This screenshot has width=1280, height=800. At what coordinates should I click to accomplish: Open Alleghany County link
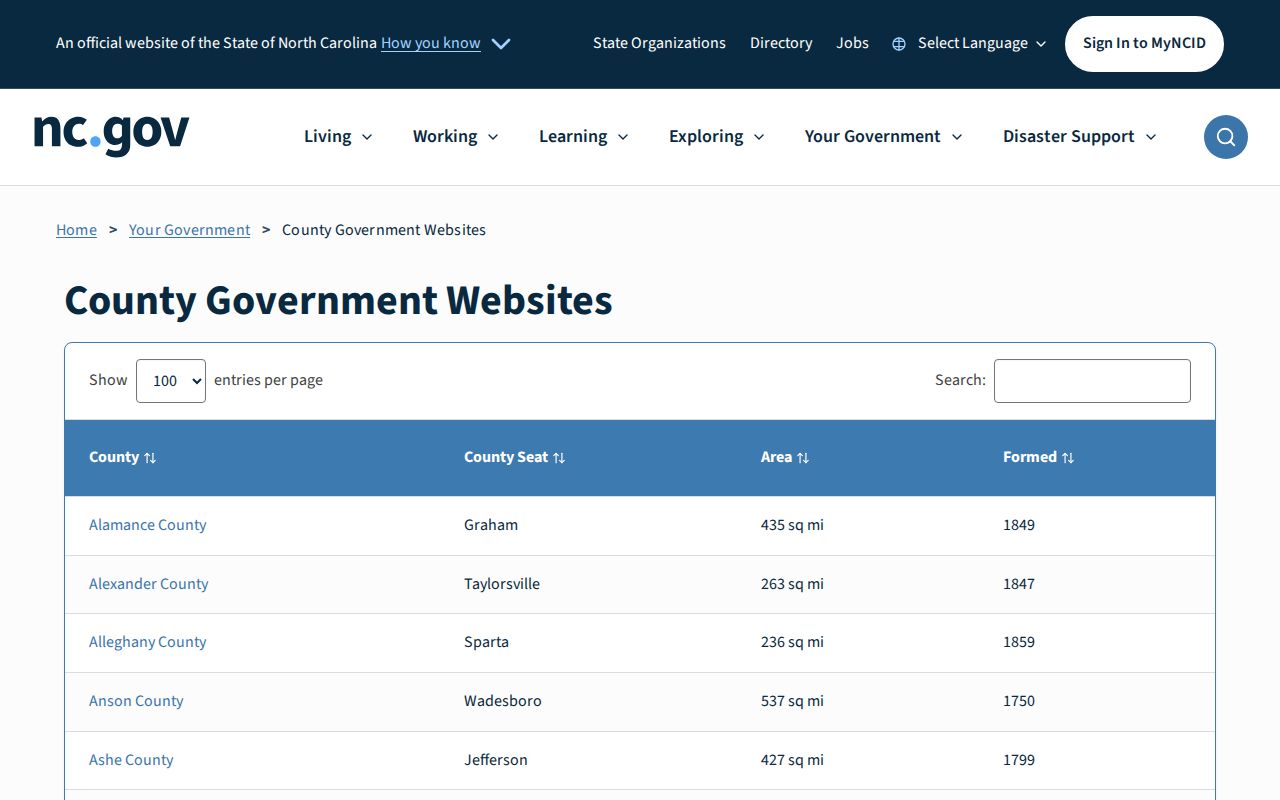148,642
